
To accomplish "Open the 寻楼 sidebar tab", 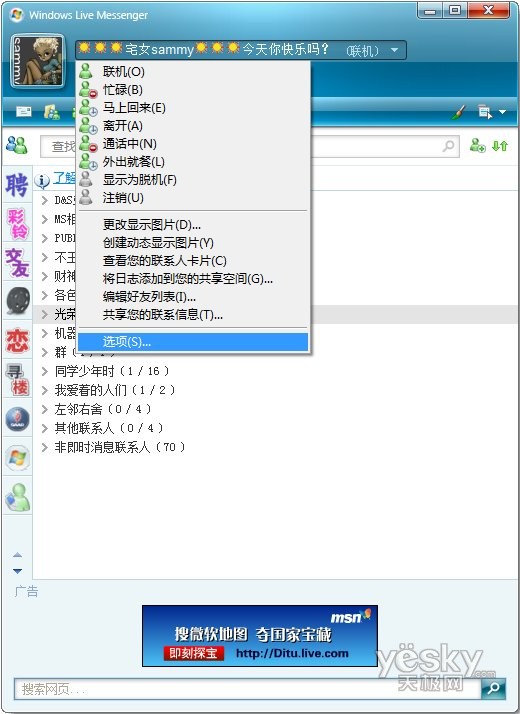I will pyautogui.click(x=17, y=379).
